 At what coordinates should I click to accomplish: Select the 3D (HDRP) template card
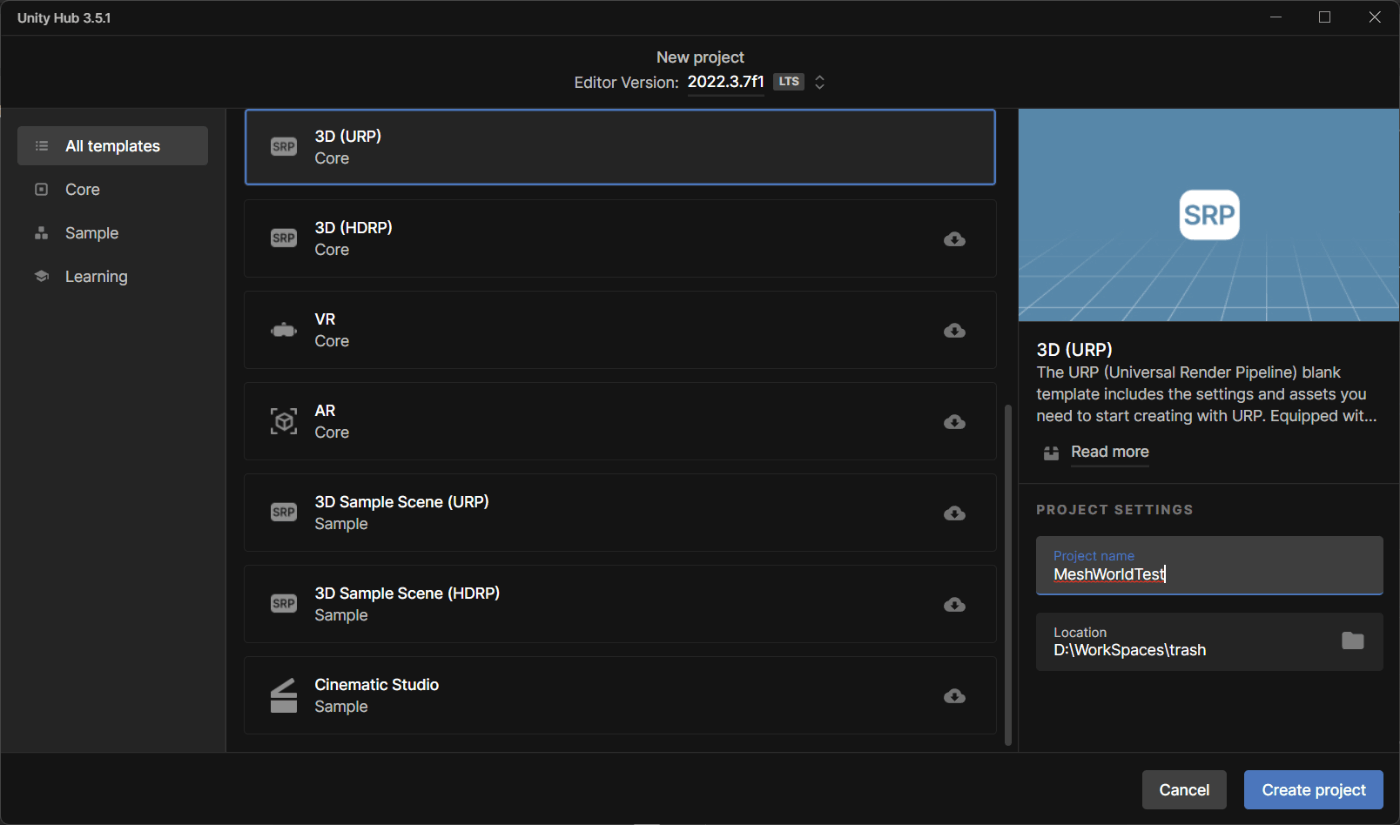[620, 238]
